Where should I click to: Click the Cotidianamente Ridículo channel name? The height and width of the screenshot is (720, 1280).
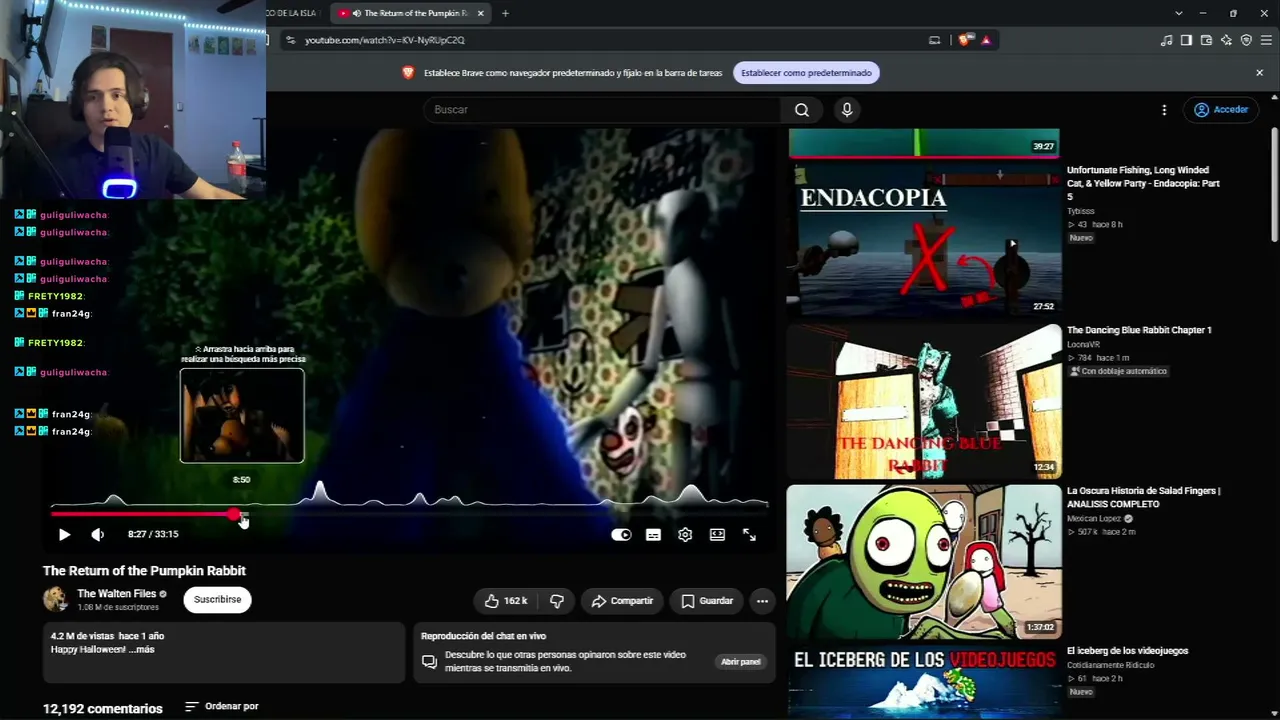click(1110, 665)
